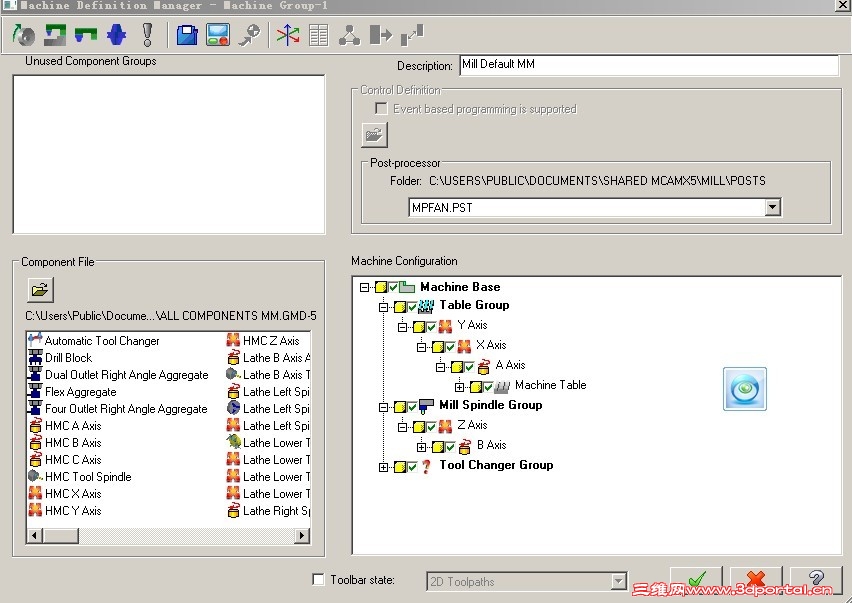Click component list scrollbar right arrow
Viewport: 852px width, 603px height.
click(x=303, y=536)
